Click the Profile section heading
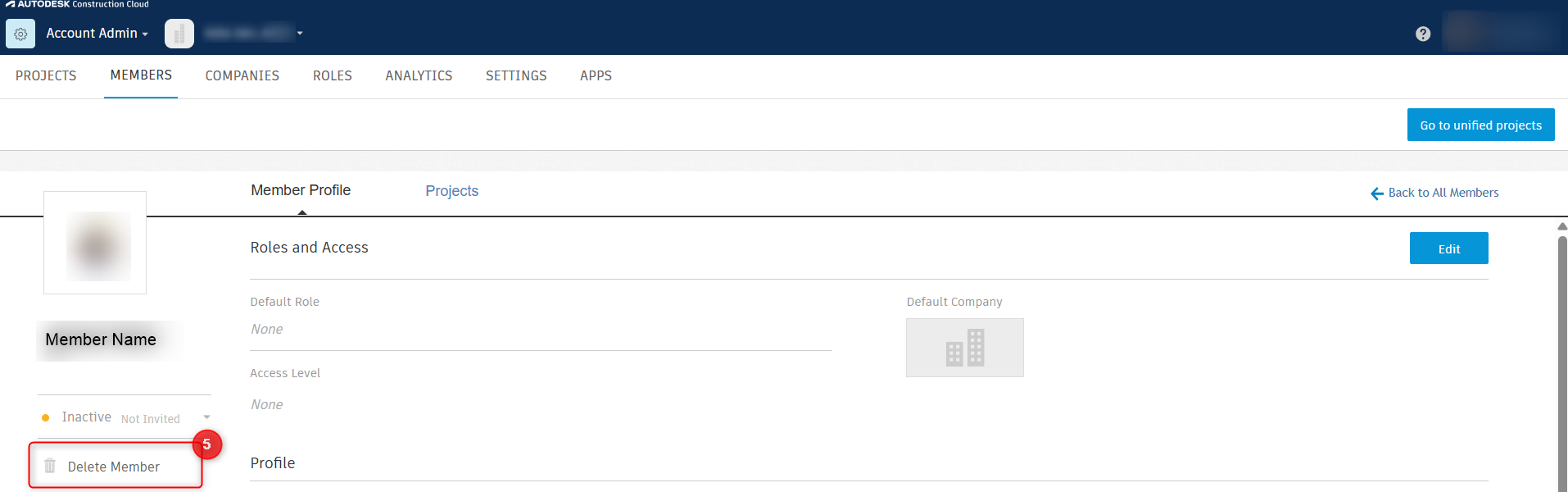The height and width of the screenshot is (492, 1568). tap(273, 462)
